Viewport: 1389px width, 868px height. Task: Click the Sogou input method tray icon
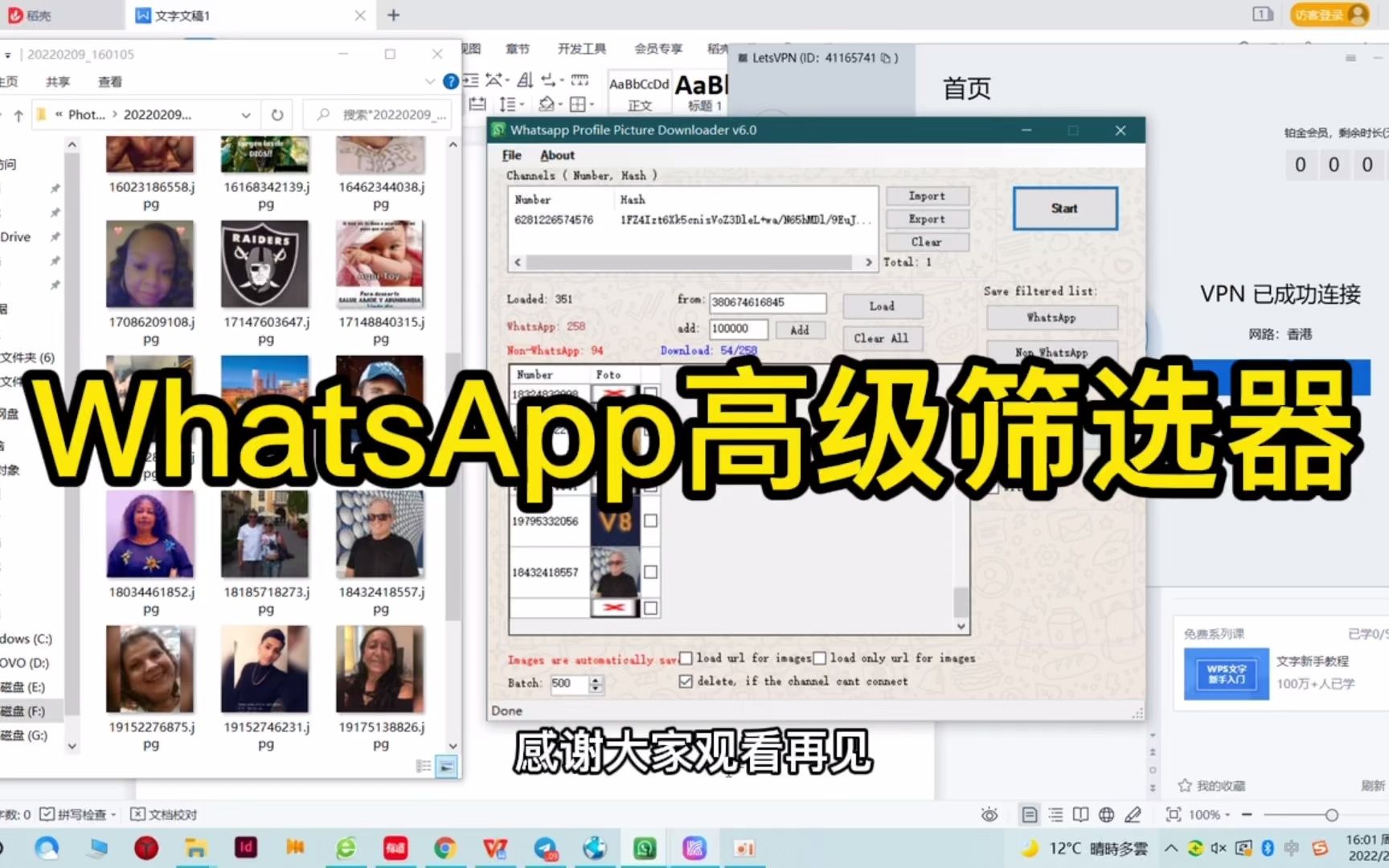tap(1320, 848)
